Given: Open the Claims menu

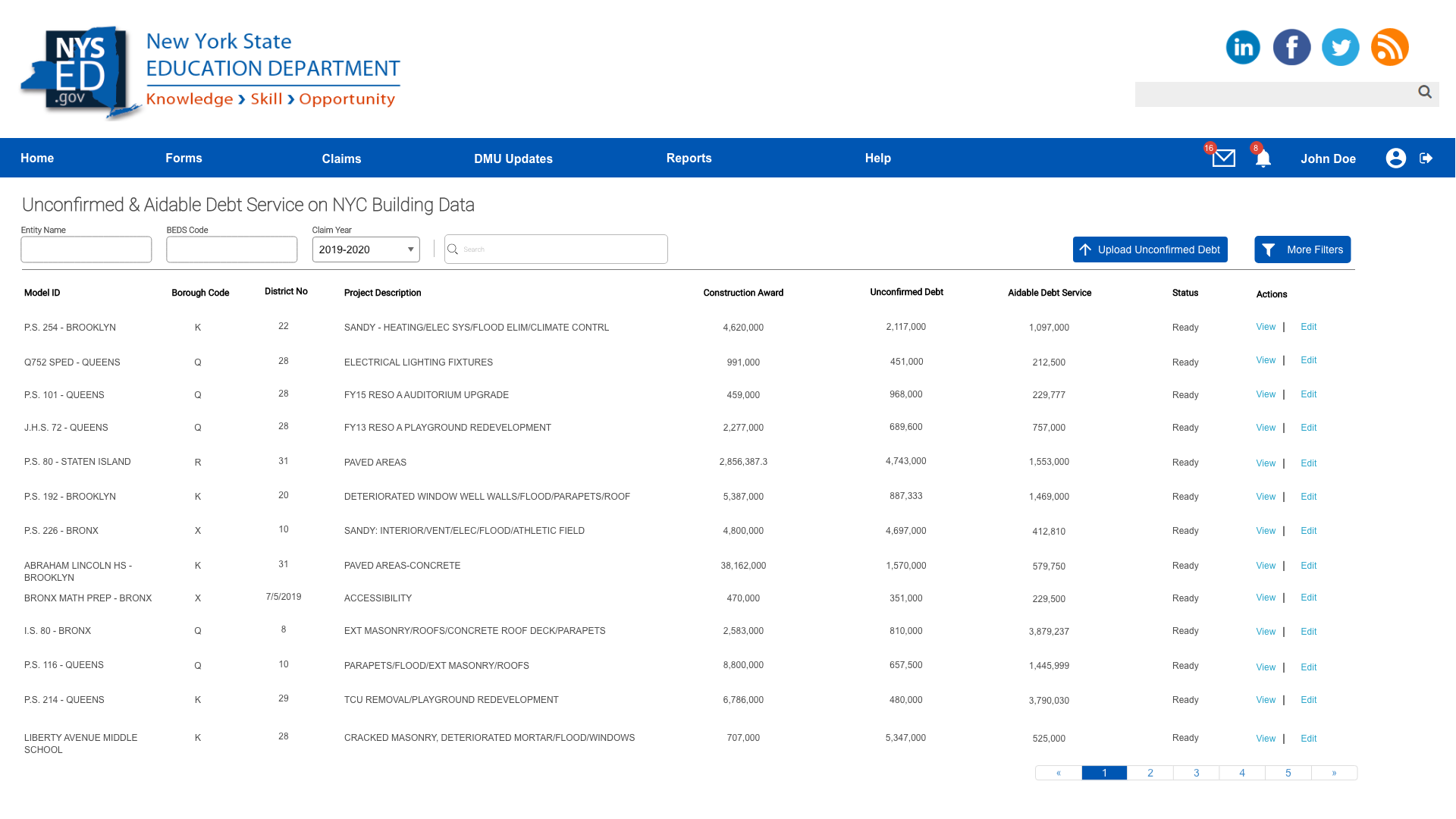Looking at the screenshot, I should pyautogui.click(x=341, y=158).
